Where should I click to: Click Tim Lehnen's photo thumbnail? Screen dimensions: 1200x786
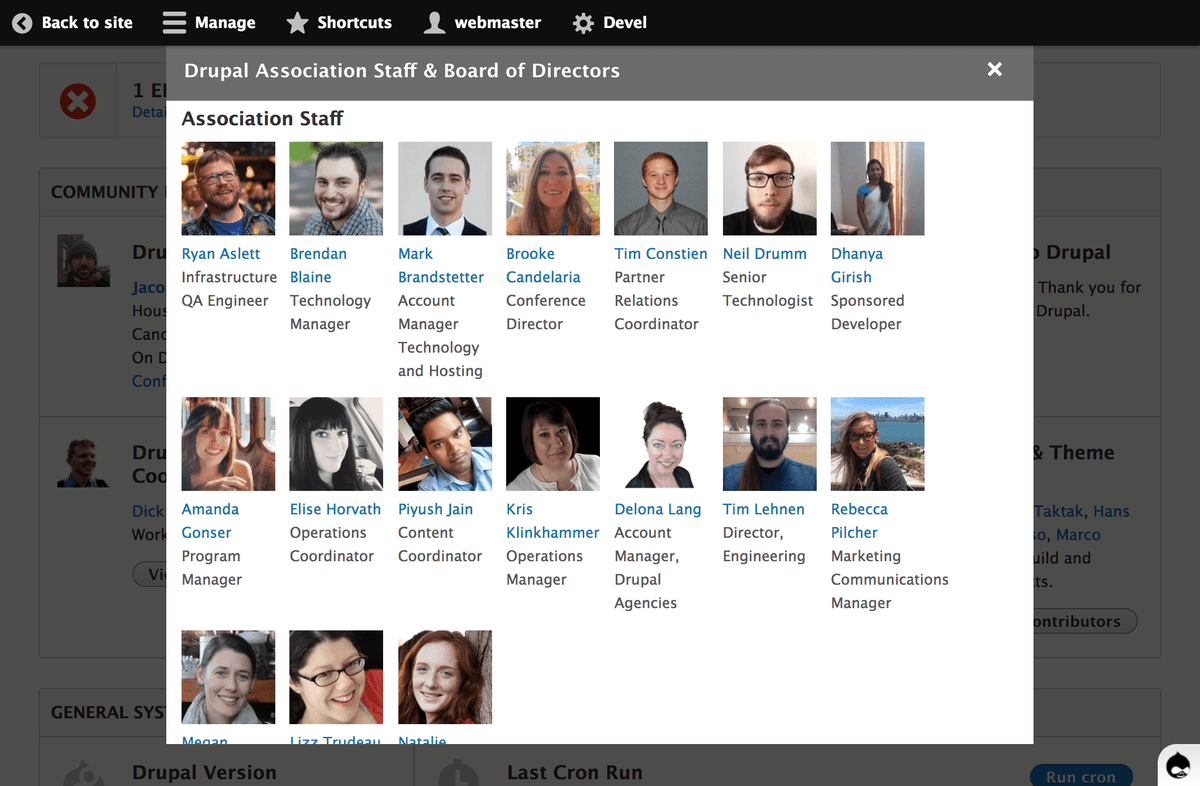coord(769,444)
